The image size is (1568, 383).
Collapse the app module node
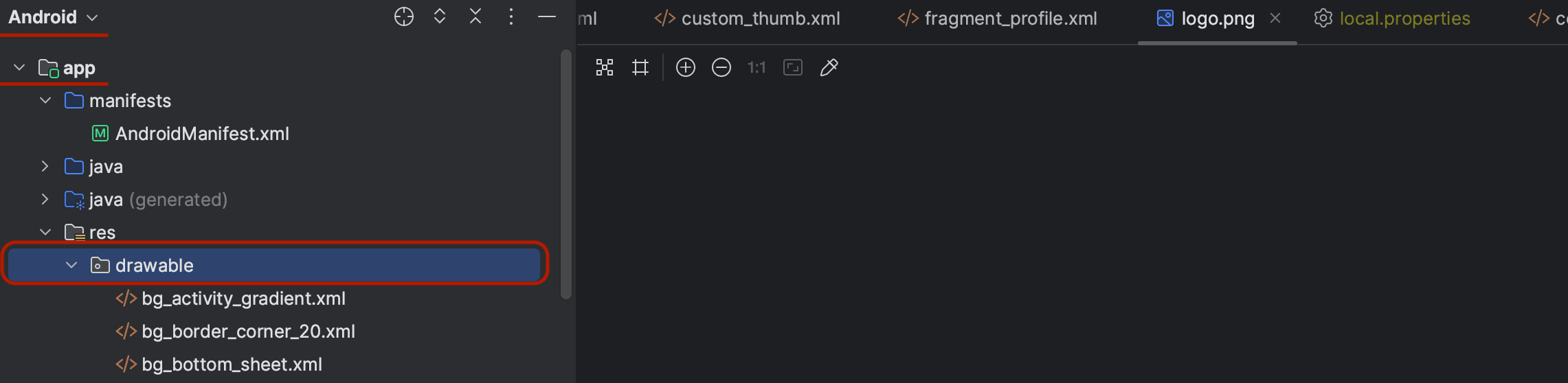[19, 67]
